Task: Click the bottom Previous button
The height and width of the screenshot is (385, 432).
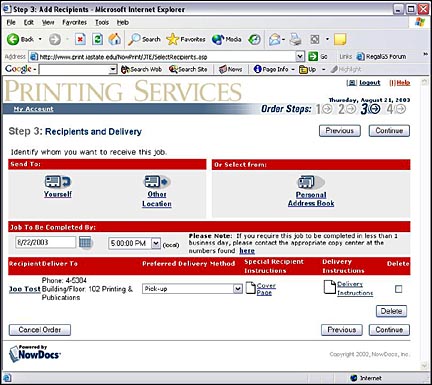Action: pyautogui.click(x=342, y=330)
